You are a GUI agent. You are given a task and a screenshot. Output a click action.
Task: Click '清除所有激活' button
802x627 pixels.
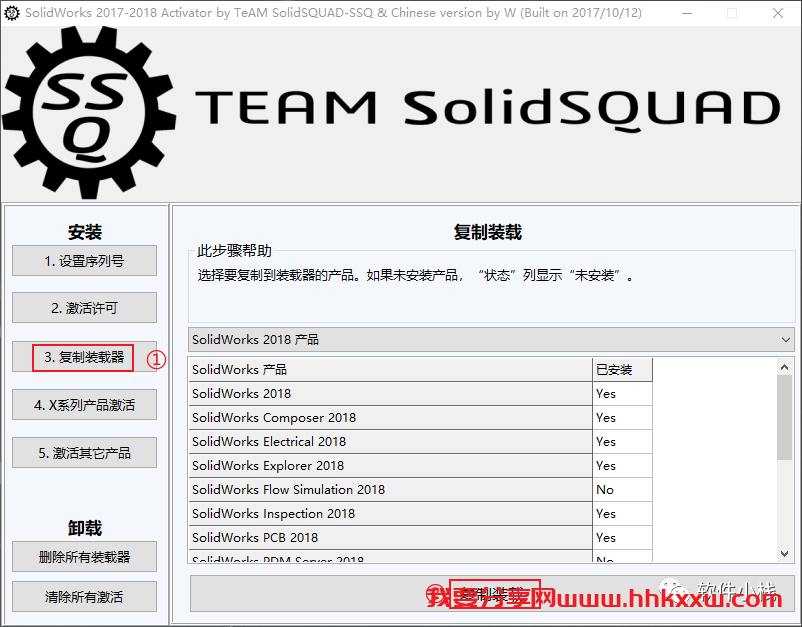(84, 596)
